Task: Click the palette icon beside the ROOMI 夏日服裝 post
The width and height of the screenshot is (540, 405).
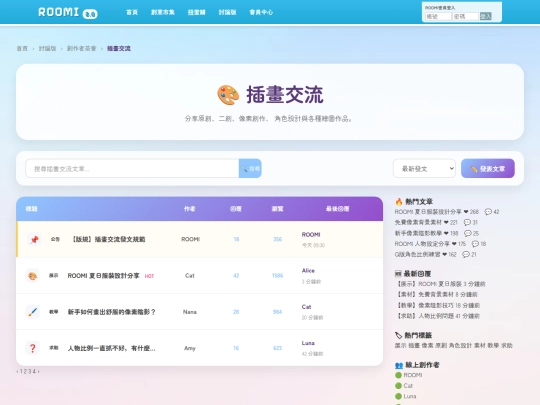Action: 32,276
